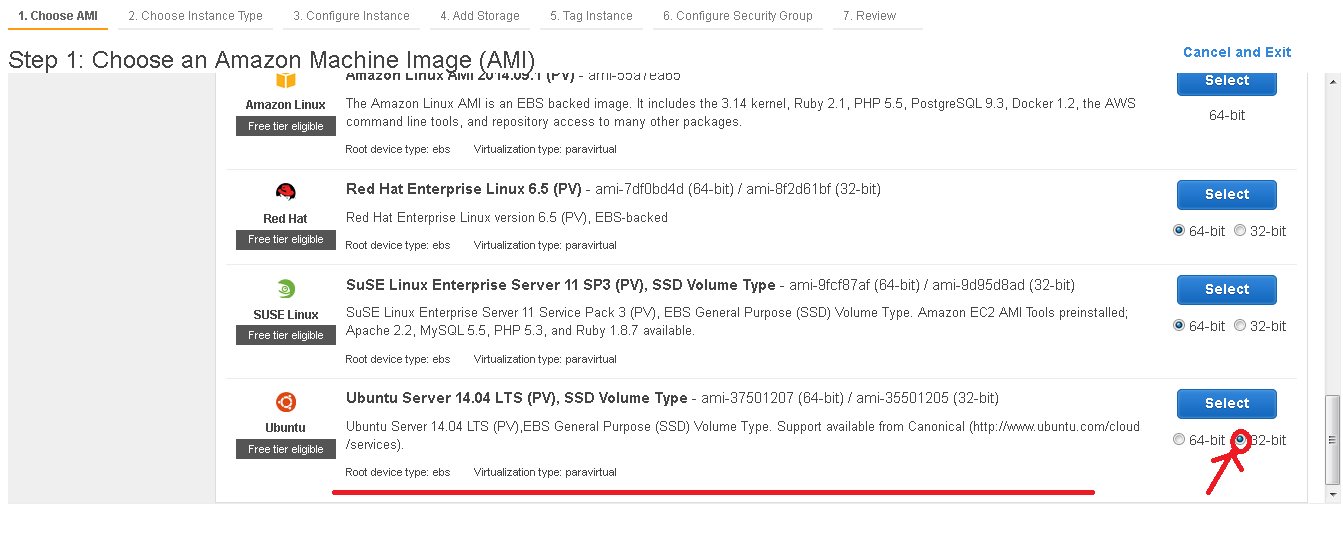The width and height of the screenshot is (1343, 554).
Task: Click Select for Red Hat Enterprise Linux
Action: [1227, 194]
